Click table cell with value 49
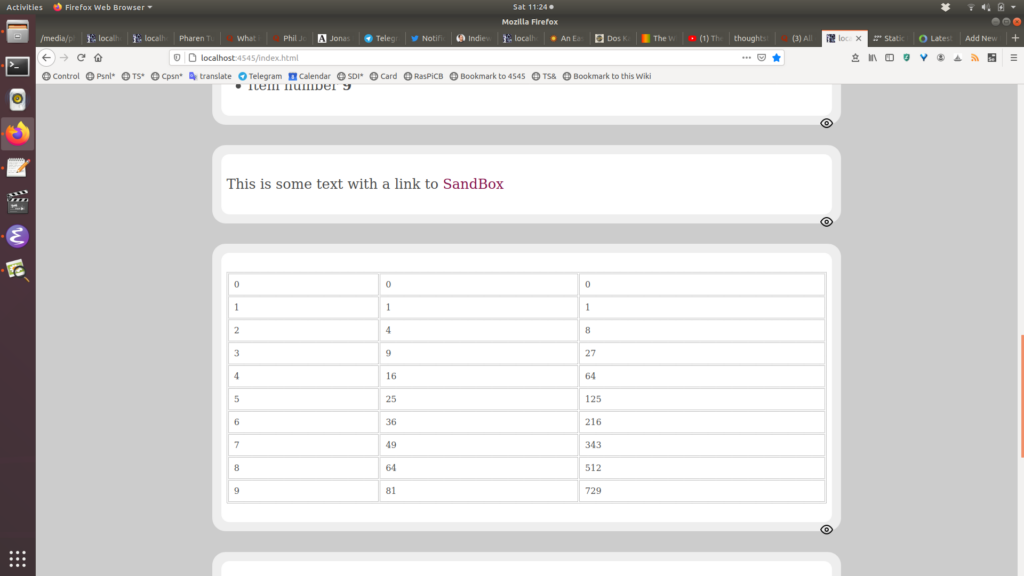This screenshot has height=576, width=1024. [478, 445]
